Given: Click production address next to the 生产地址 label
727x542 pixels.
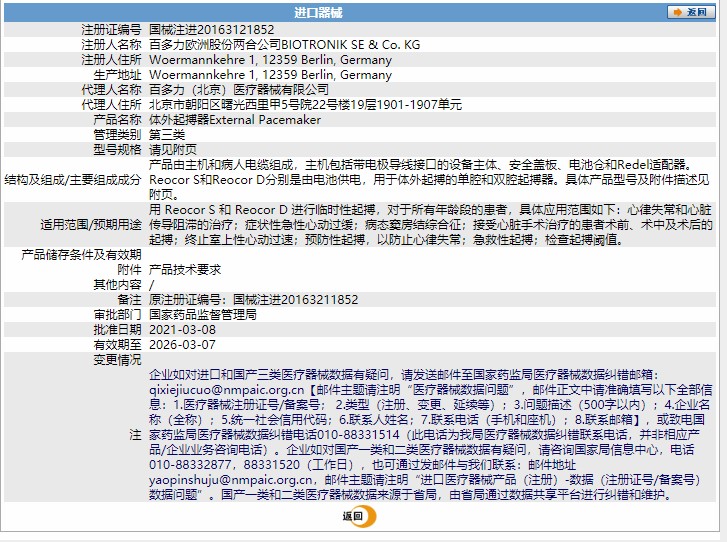Looking at the screenshot, I should 270,75.
